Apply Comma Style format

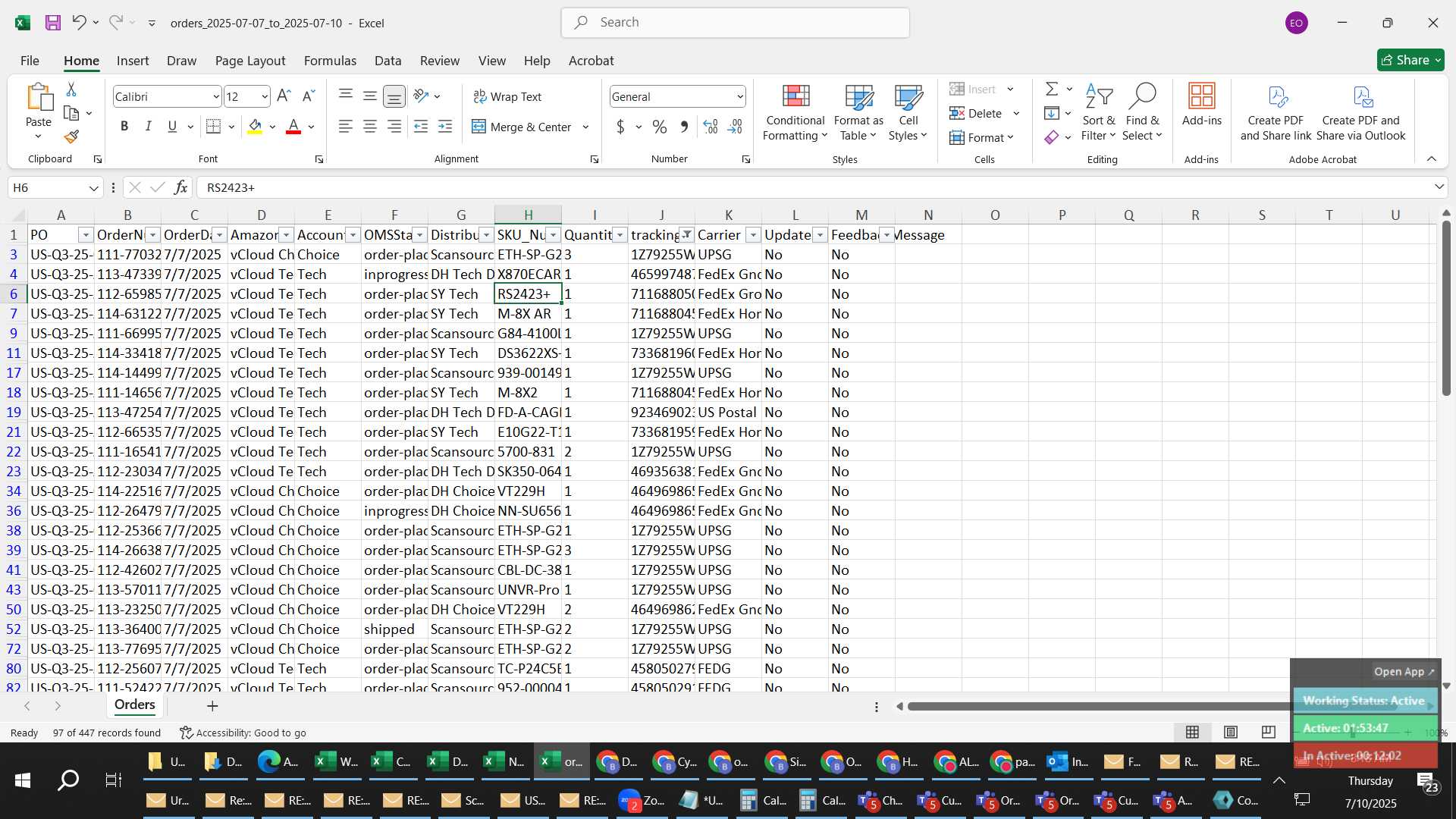point(684,127)
